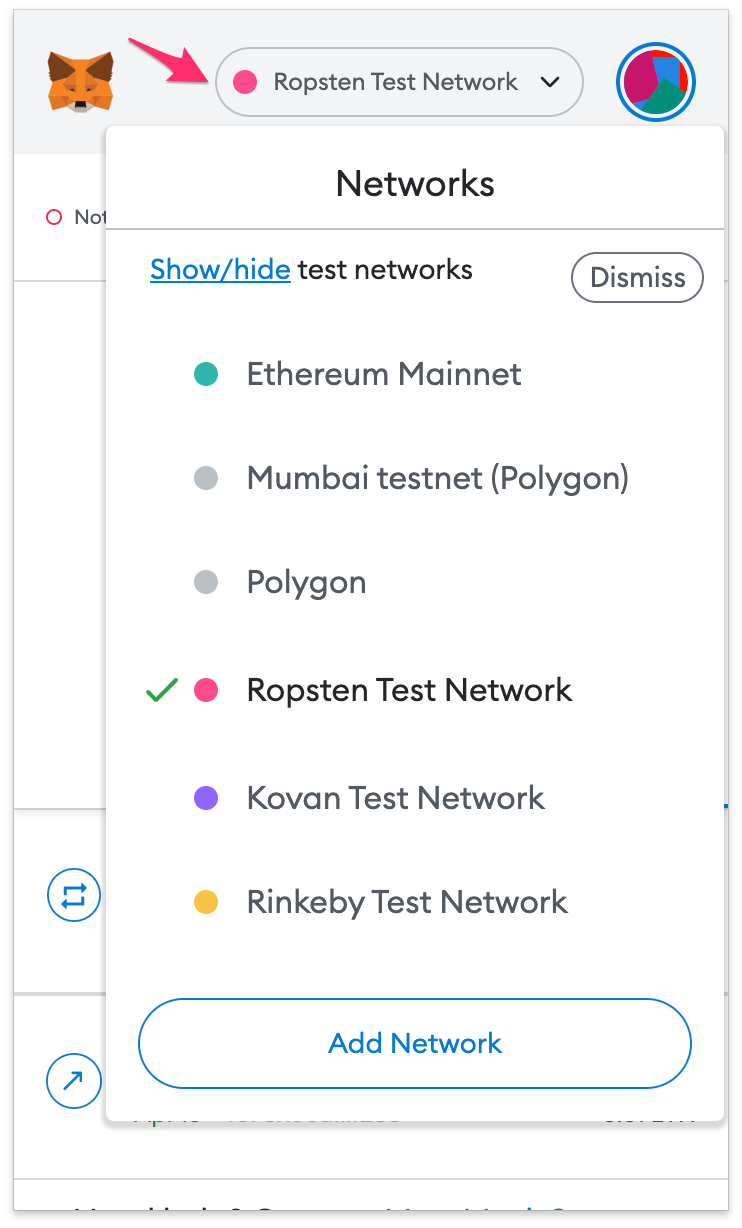Click the purple dot beside Kovan
The height and width of the screenshot is (1228, 742).
pyautogui.click(x=206, y=798)
